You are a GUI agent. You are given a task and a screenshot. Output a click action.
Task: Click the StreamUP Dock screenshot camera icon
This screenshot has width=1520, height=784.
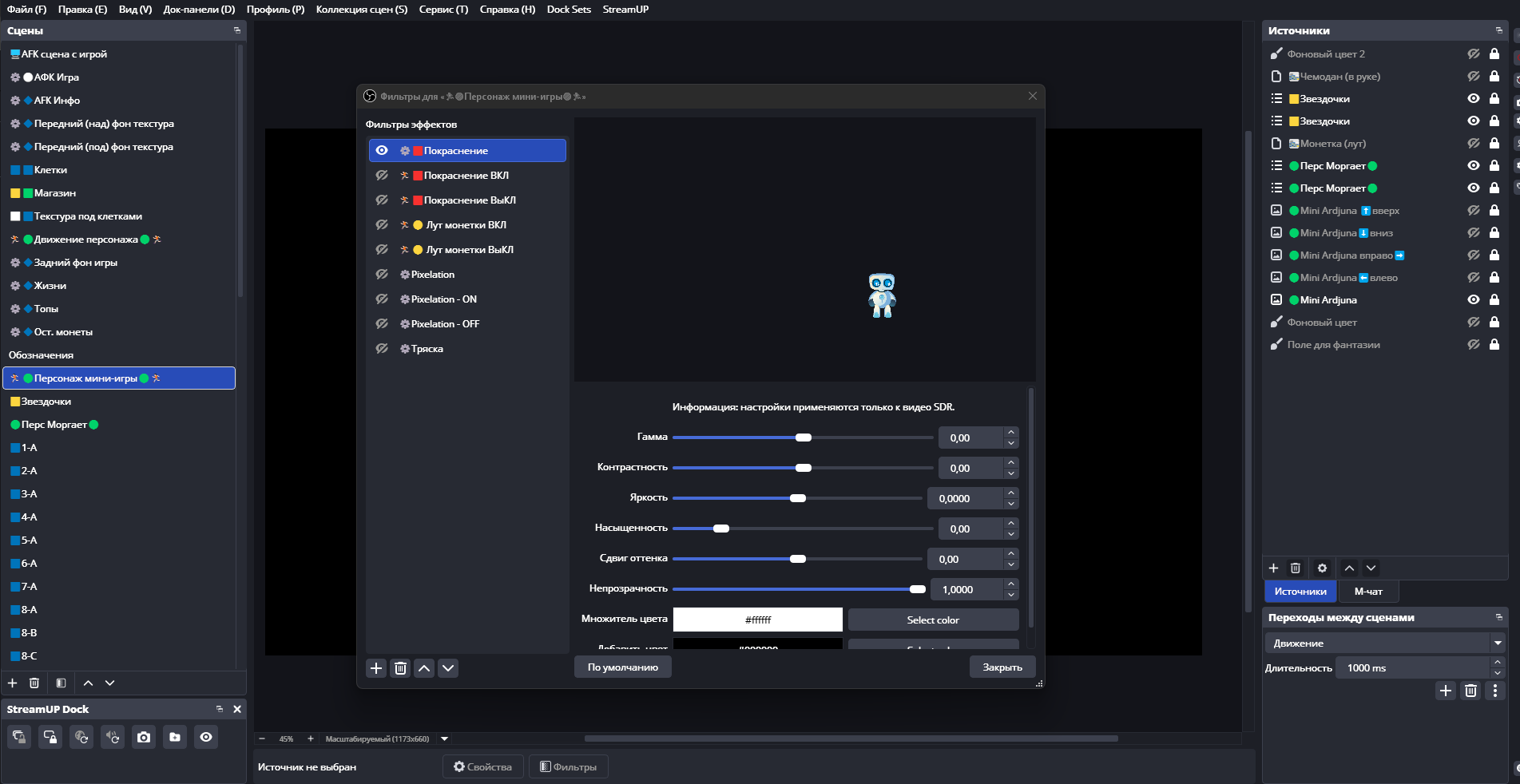pyautogui.click(x=144, y=737)
